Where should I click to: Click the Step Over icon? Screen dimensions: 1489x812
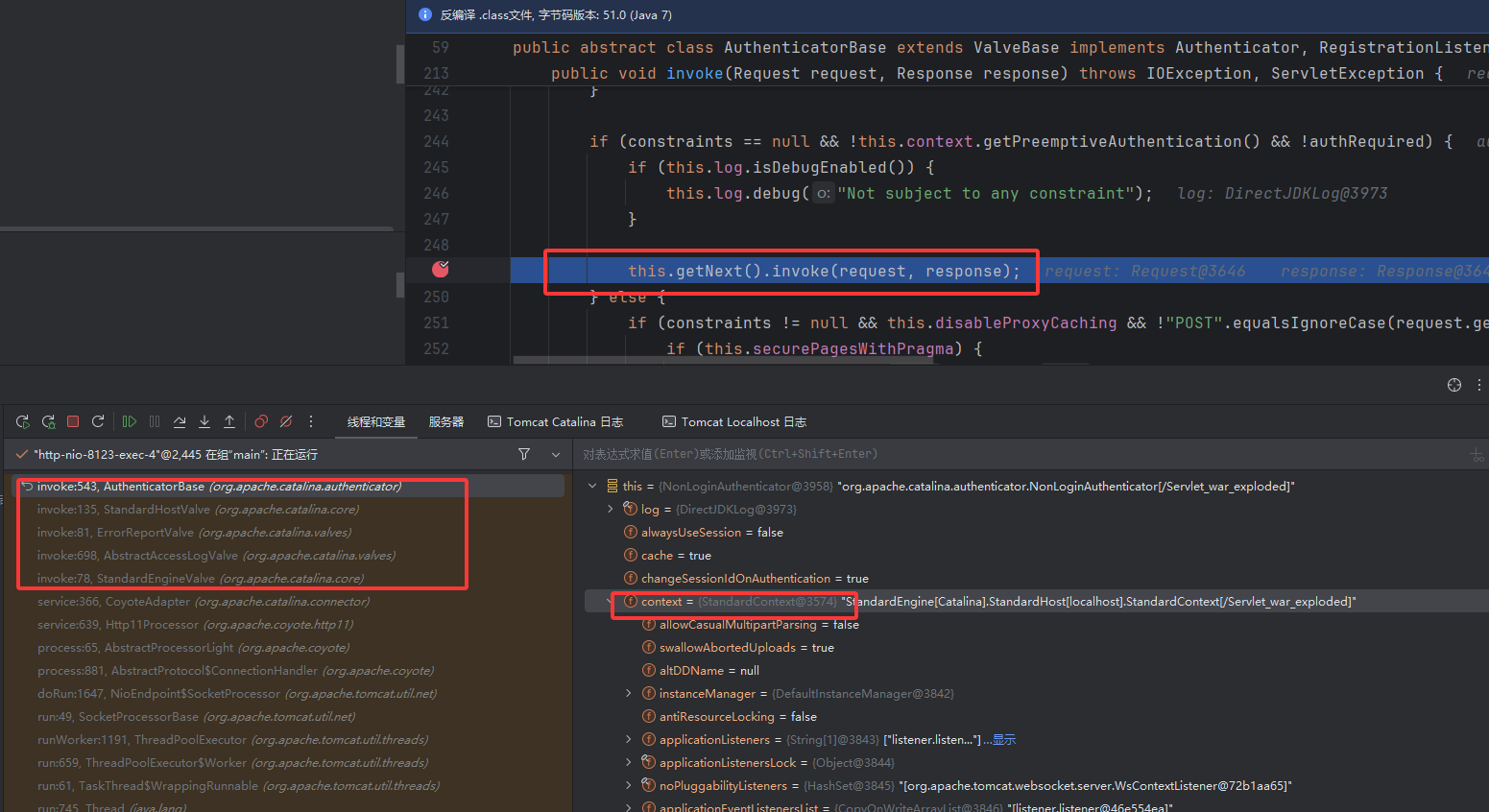pyautogui.click(x=180, y=421)
